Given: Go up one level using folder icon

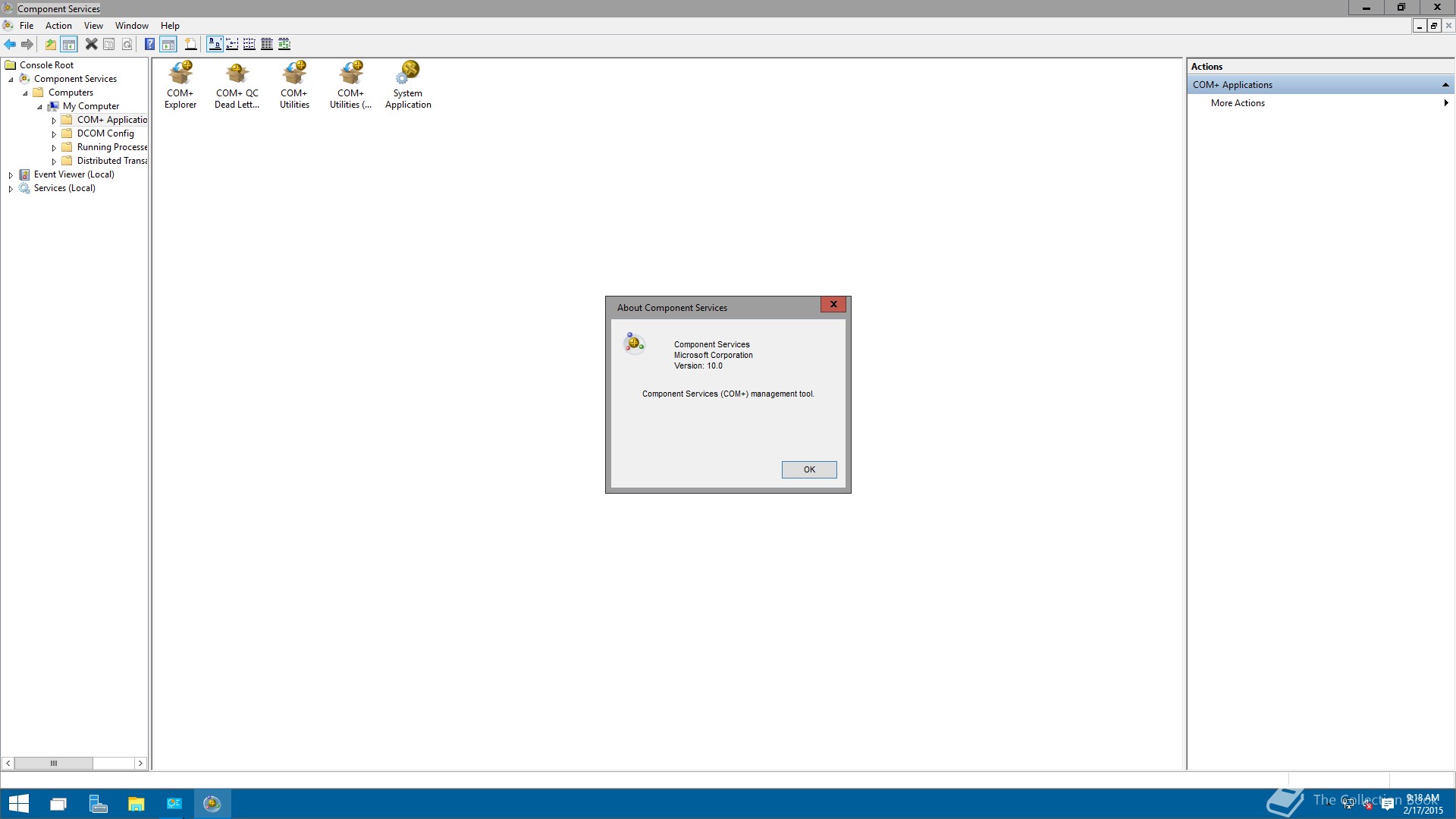Looking at the screenshot, I should (x=51, y=44).
